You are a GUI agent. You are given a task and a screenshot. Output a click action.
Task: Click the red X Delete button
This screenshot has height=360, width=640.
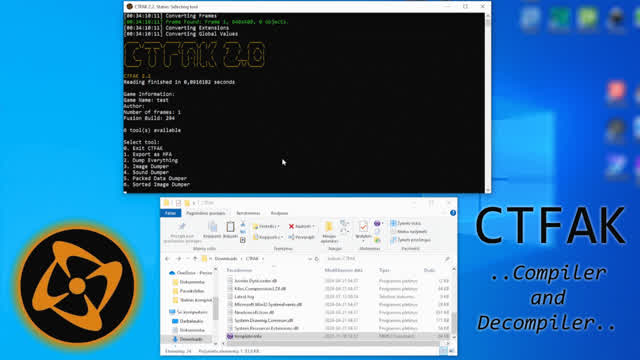point(301,226)
